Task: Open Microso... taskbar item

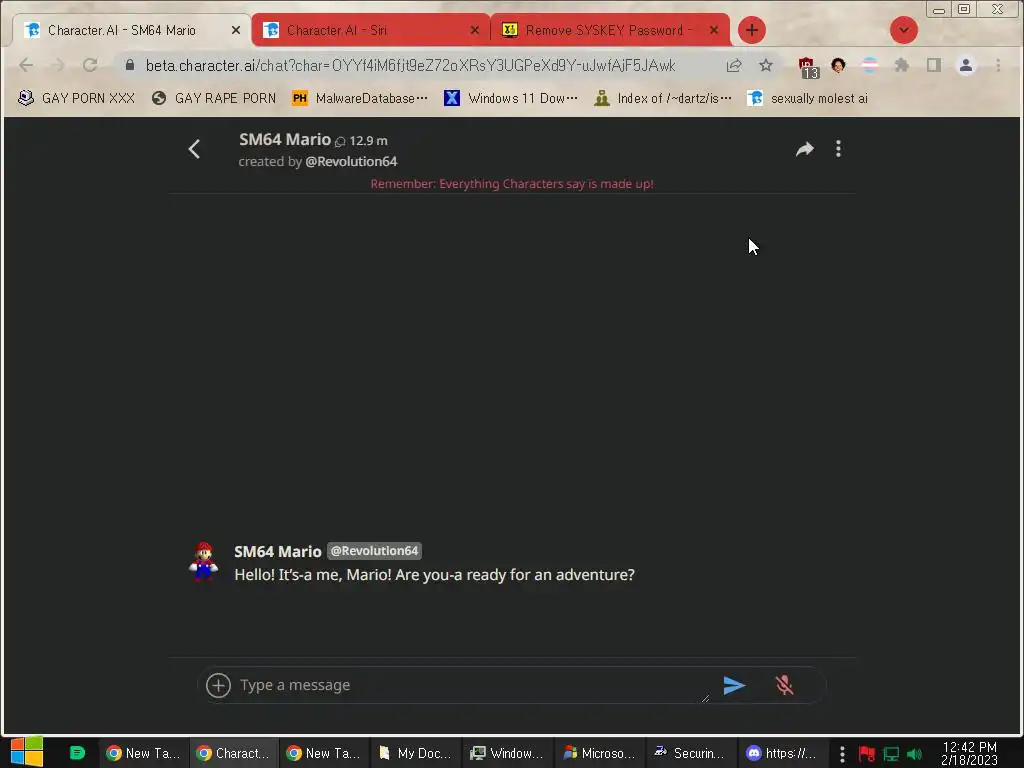Action: click(599, 753)
